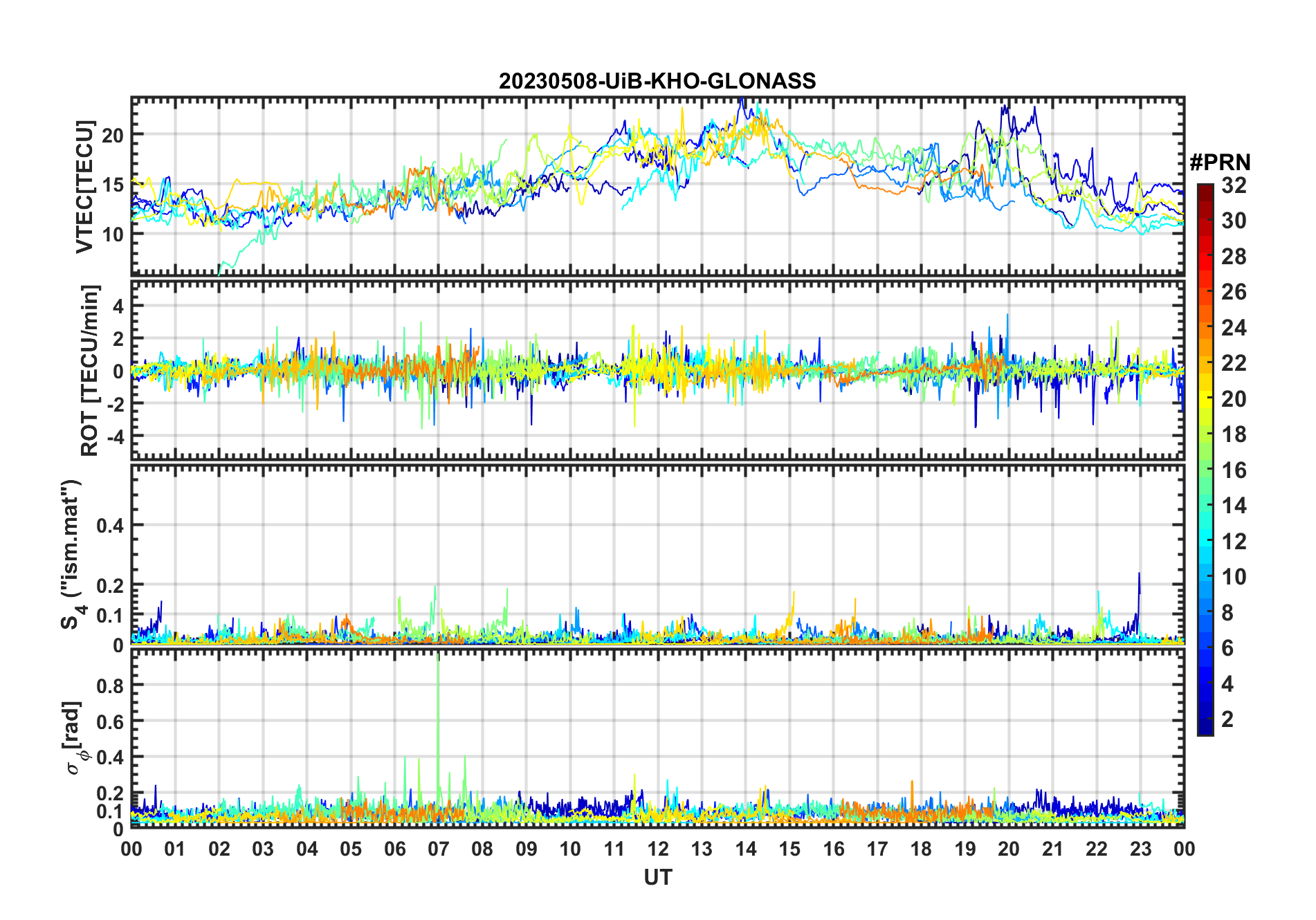
Task: Click the plot title 20230508-UiB-KHO-GLONASS
Action: (657, 82)
